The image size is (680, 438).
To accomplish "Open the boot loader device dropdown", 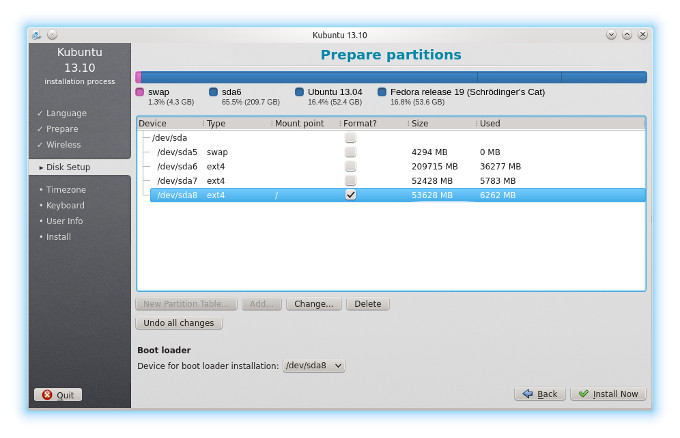I will click(314, 366).
